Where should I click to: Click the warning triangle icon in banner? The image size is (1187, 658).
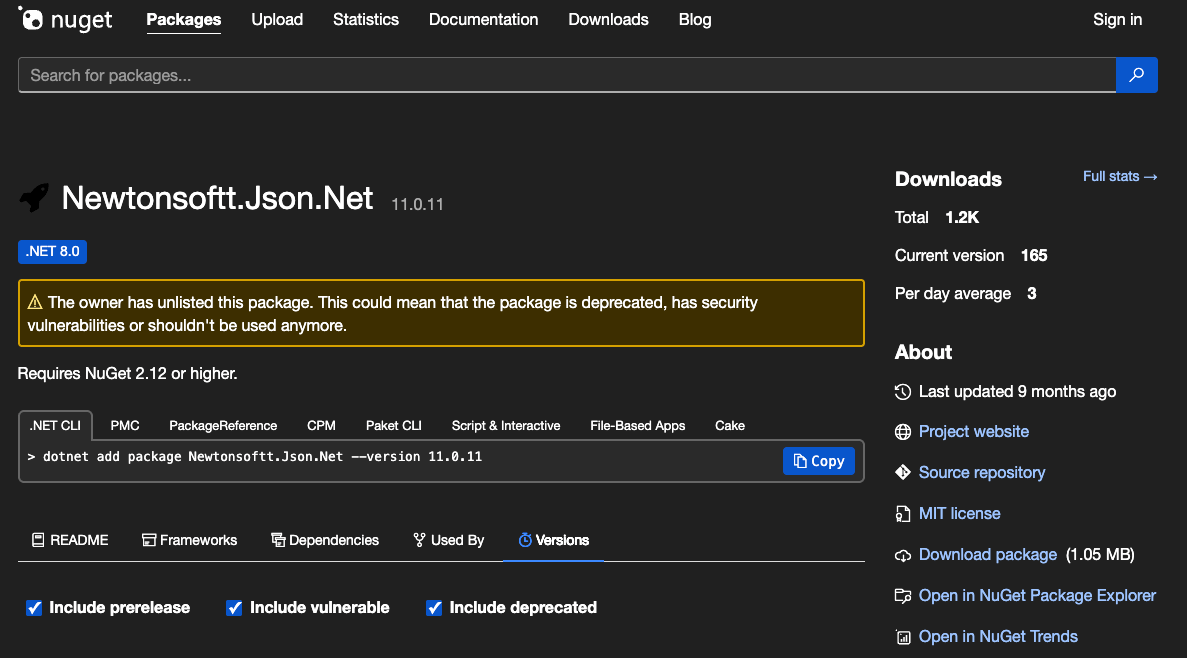pyautogui.click(x=35, y=302)
